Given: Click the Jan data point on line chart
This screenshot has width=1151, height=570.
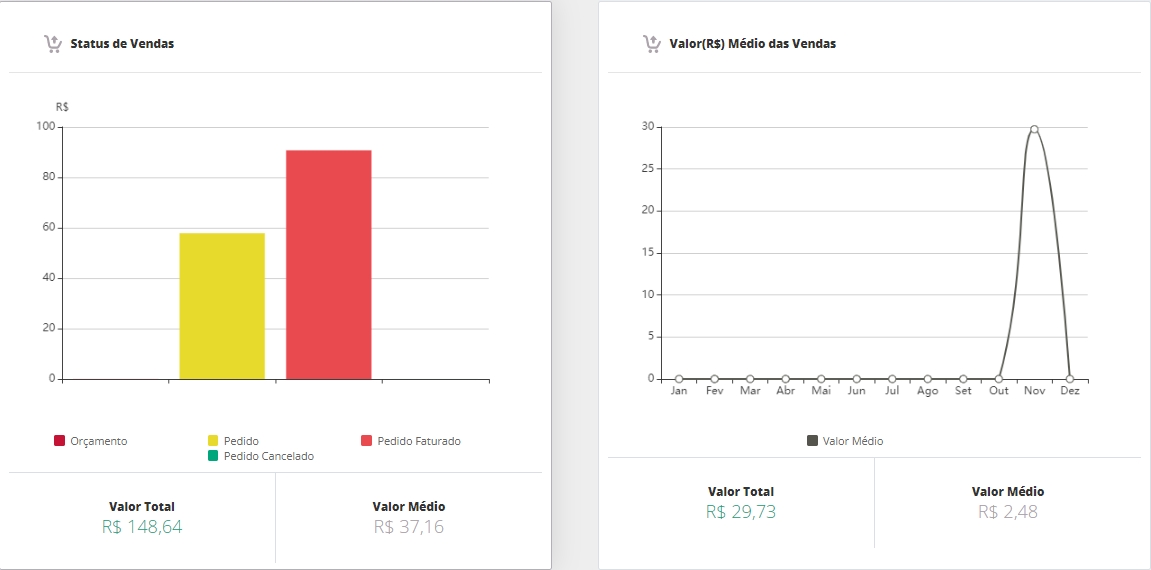Looking at the screenshot, I should click(679, 379).
